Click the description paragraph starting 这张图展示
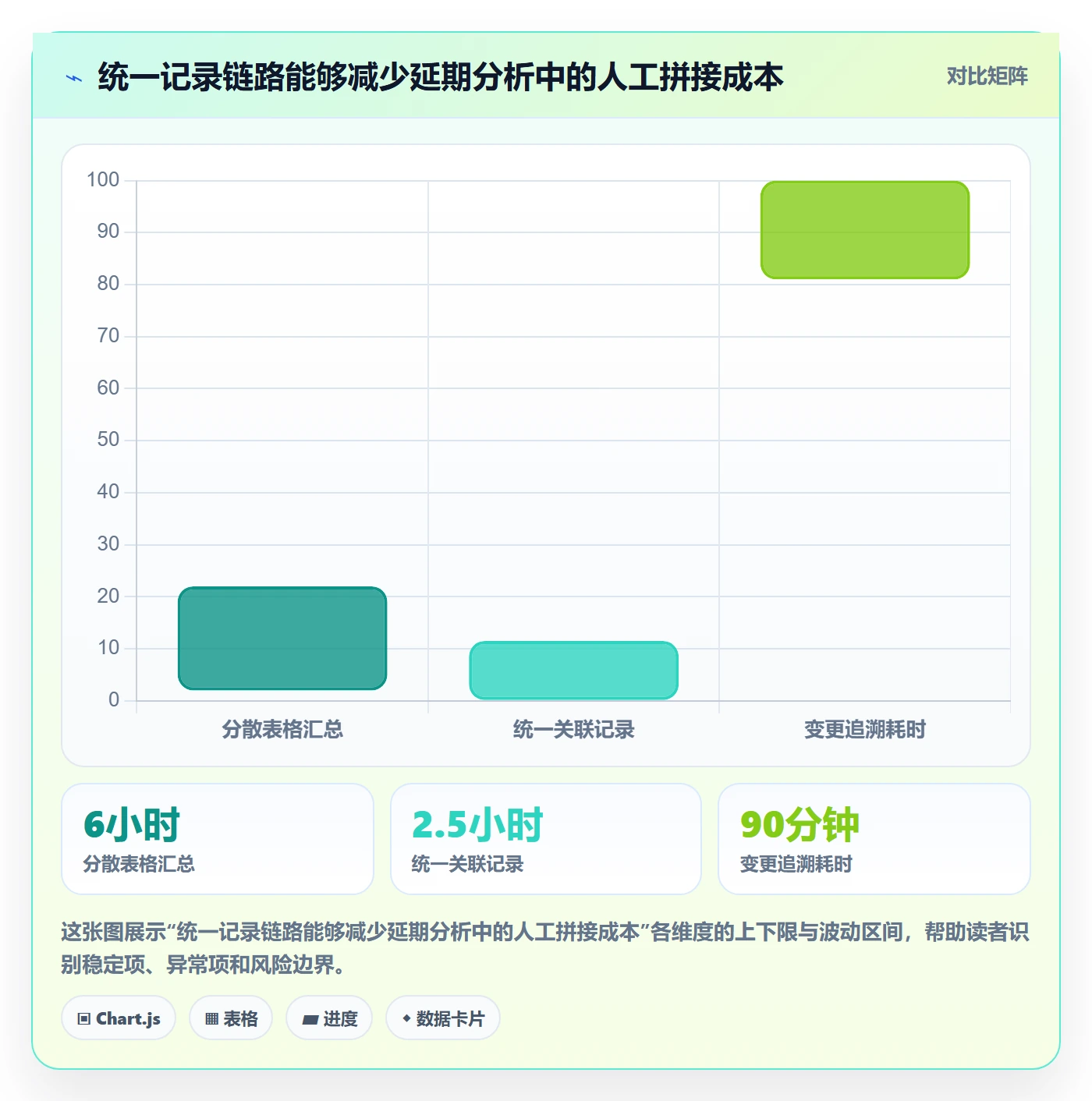The width and height of the screenshot is (1092, 1101). [545, 948]
